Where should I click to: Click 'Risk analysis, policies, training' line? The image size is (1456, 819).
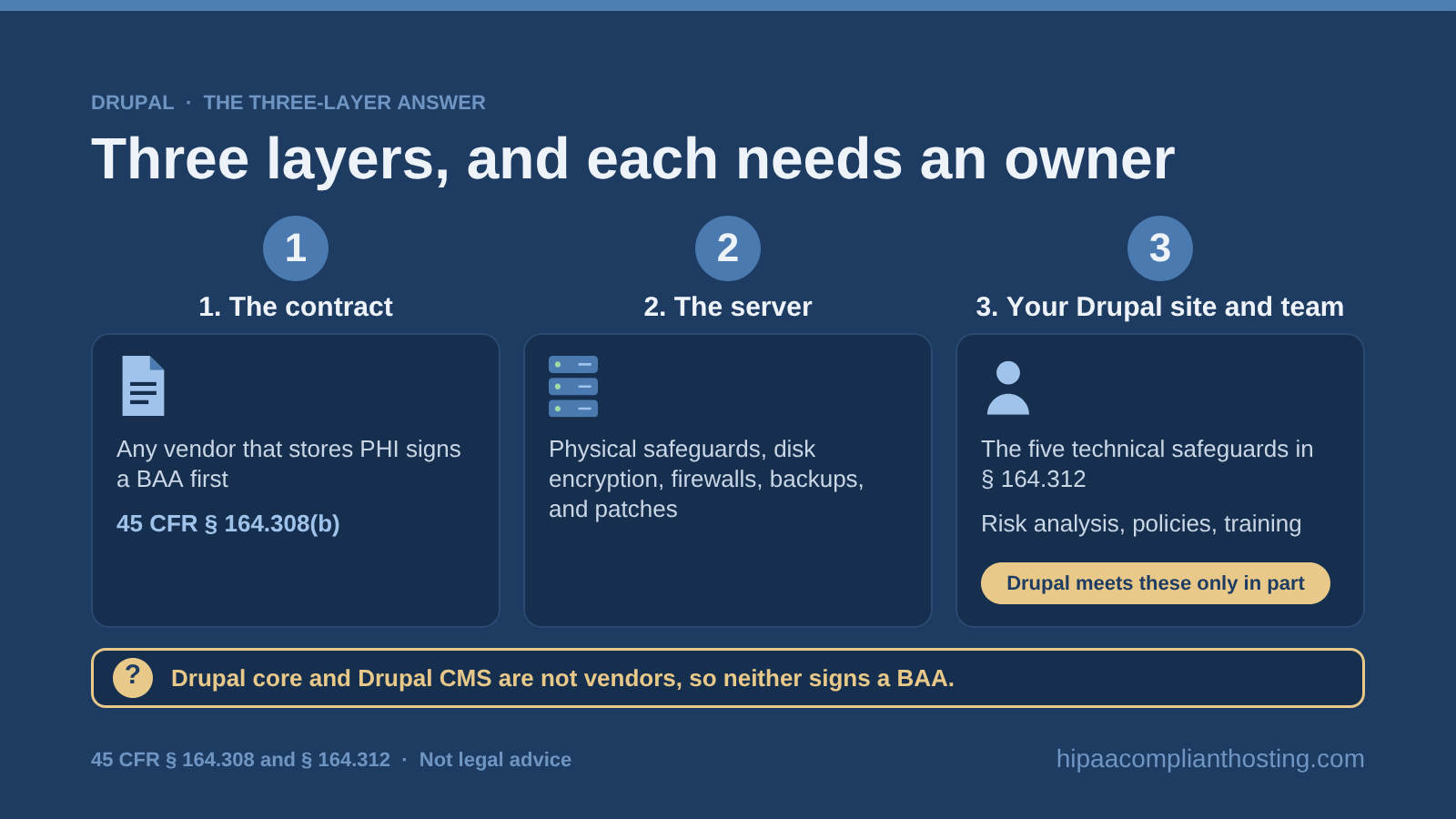(1141, 524)
